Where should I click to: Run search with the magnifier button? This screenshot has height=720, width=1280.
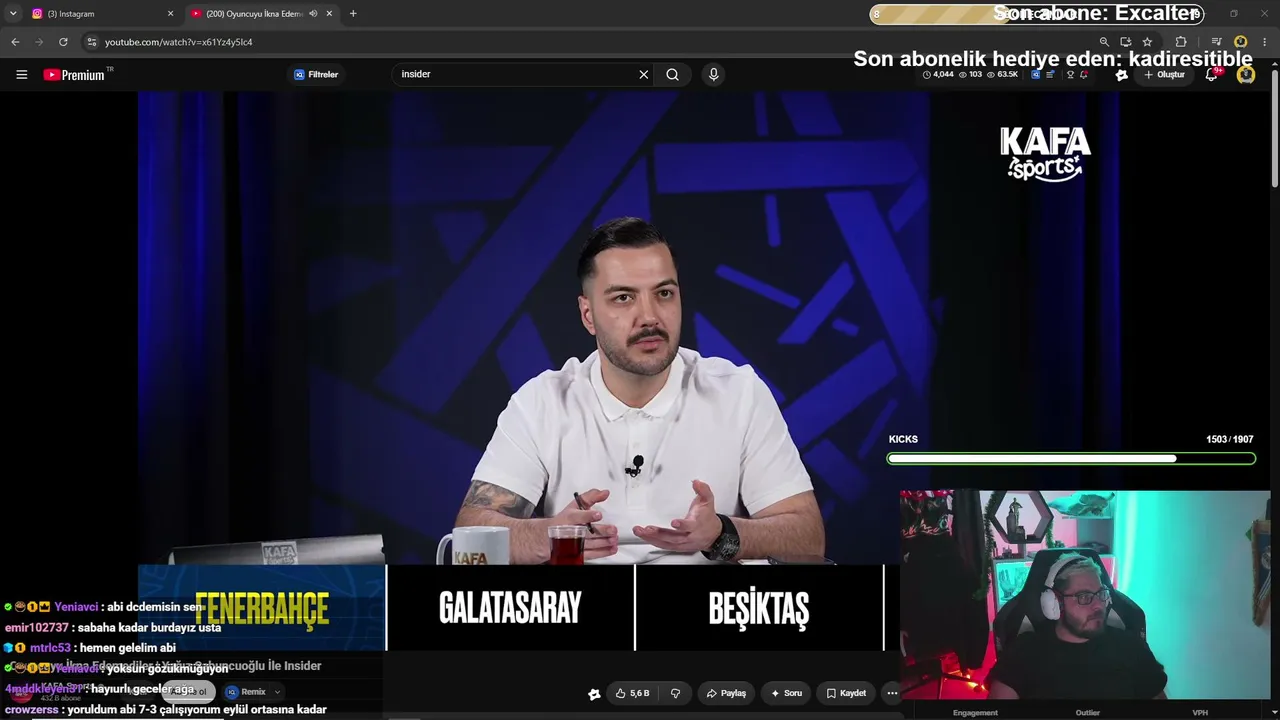coord(673,75)
